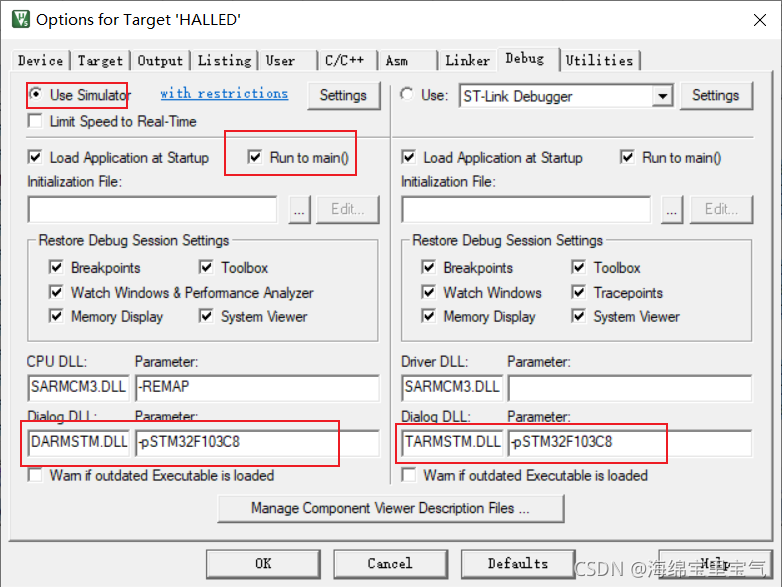Open the with restrictions link

coord(224,93)
